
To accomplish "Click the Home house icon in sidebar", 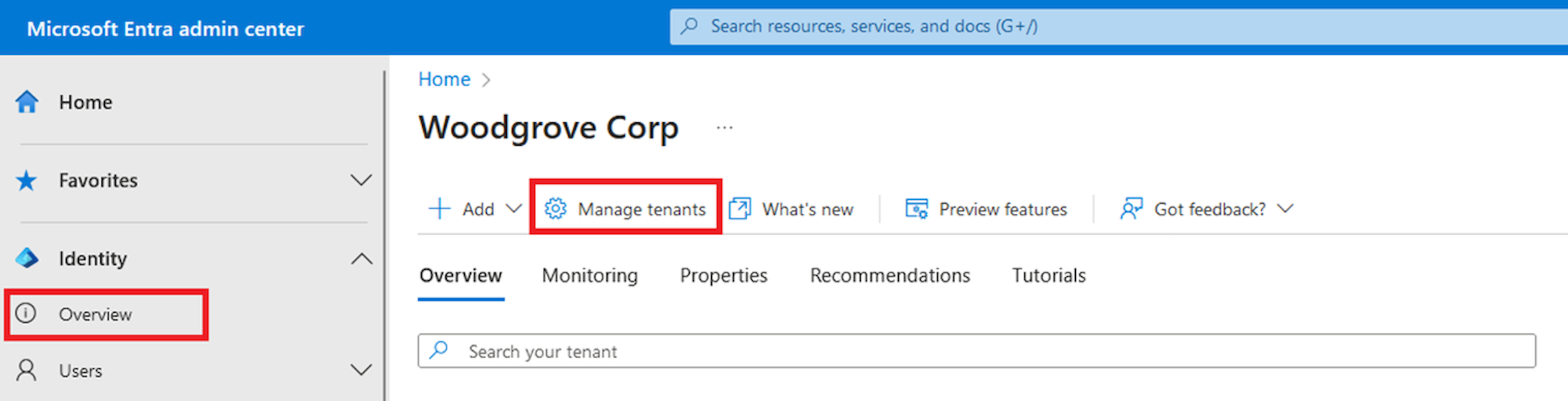I will point(27,102).
